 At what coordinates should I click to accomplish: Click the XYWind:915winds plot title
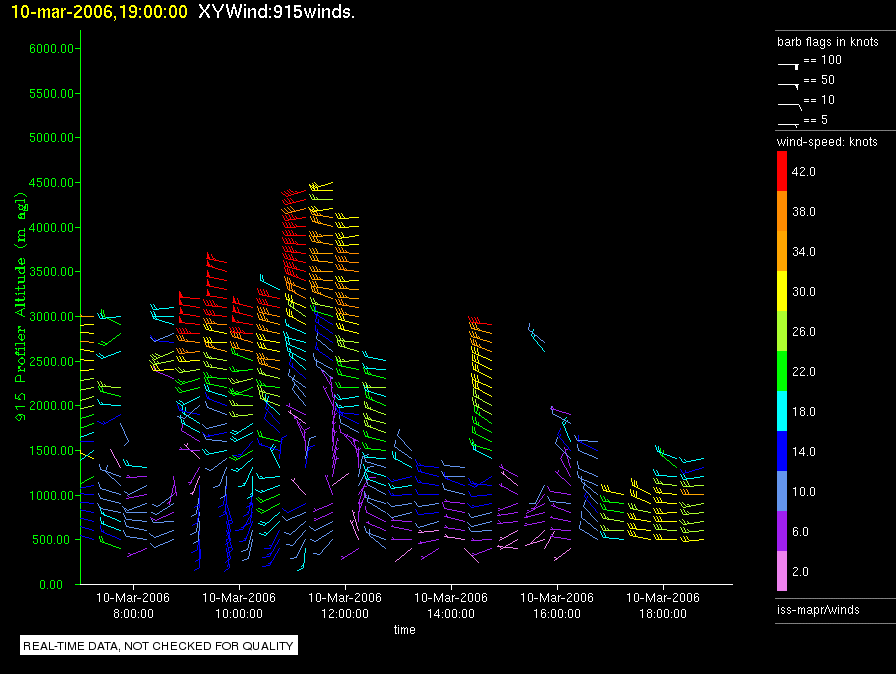pos(277,11)
